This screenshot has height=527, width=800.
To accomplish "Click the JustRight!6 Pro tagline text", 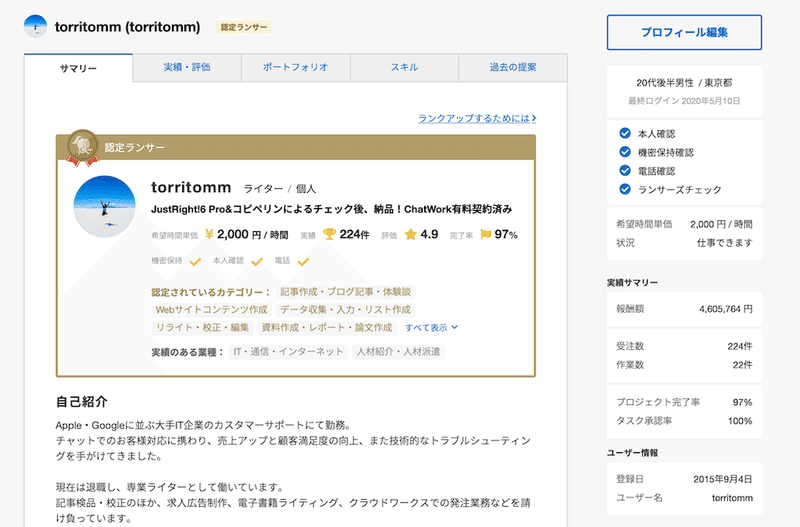I will coord(332,209).
